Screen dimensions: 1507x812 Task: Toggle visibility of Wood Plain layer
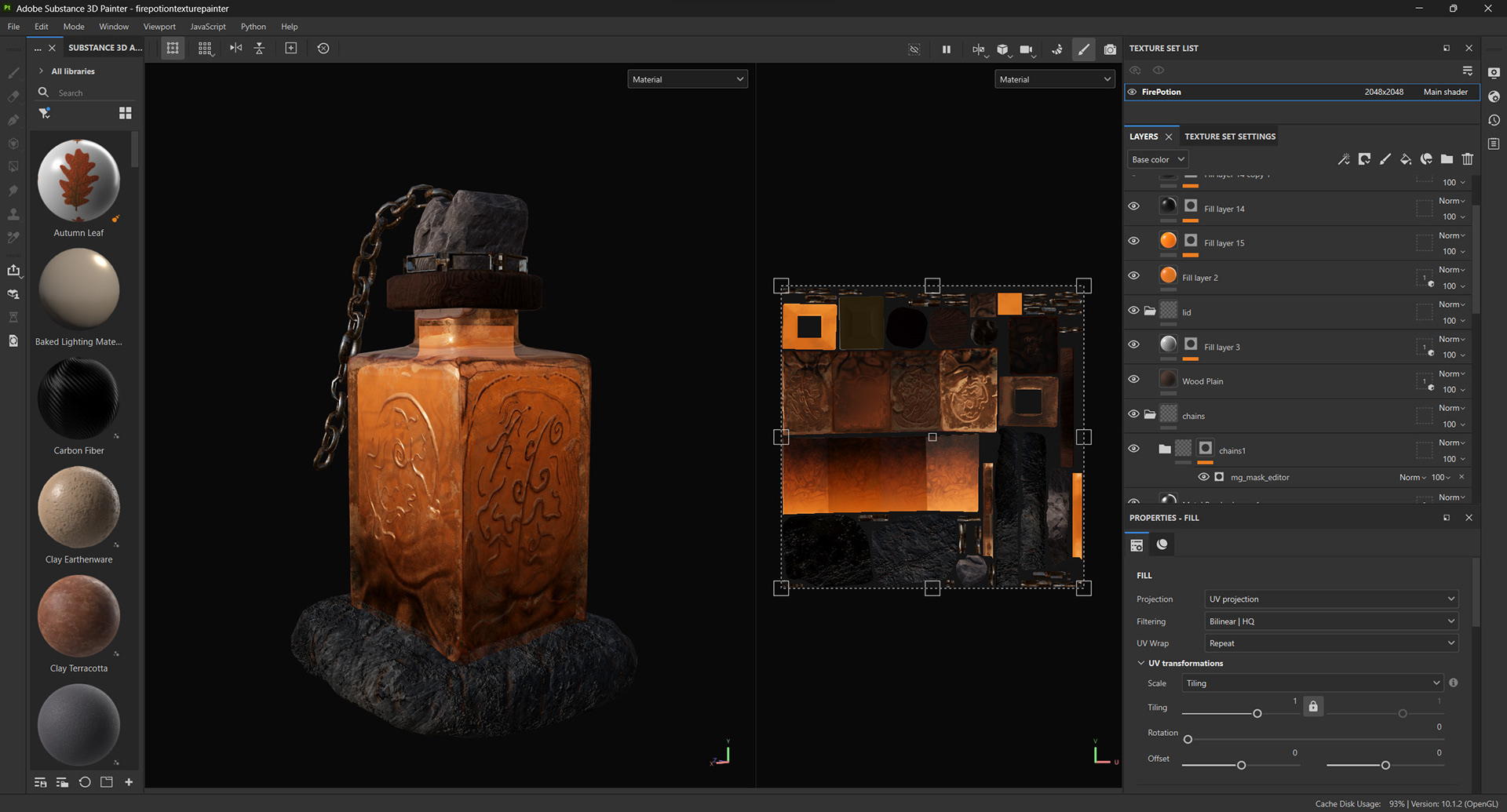[x=1133, y=379]
